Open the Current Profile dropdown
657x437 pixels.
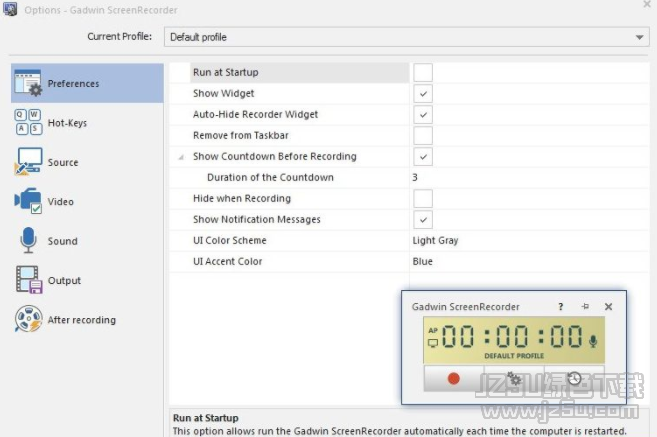coord(406,37)
